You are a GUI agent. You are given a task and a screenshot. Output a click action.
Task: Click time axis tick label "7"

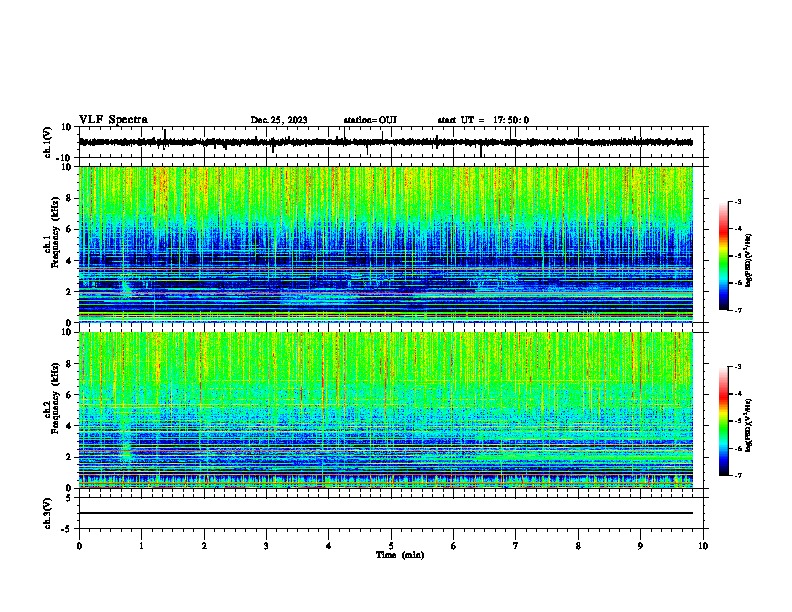(516, 546)
